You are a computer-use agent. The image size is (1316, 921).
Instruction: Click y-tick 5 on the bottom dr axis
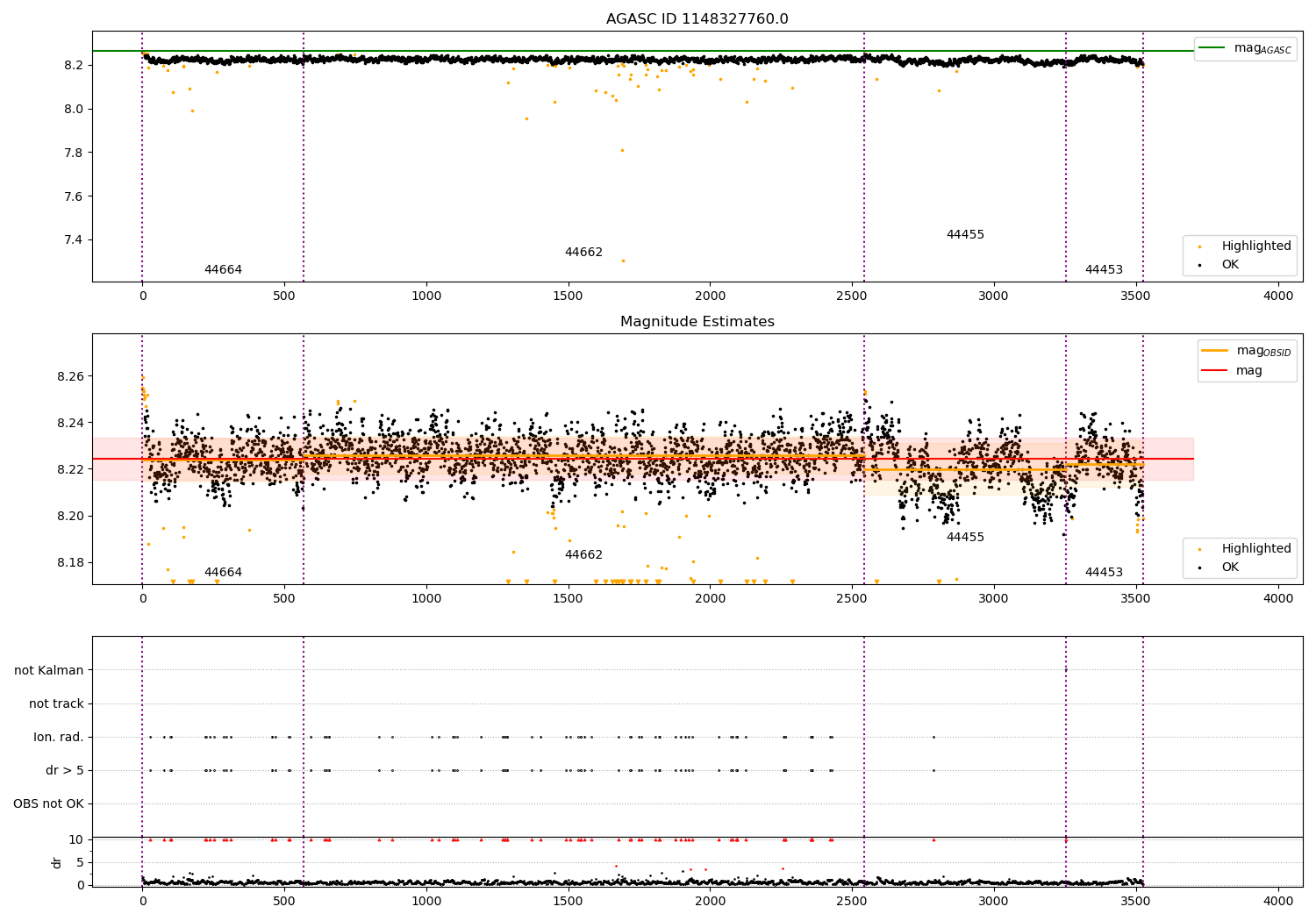click(80, 863)
